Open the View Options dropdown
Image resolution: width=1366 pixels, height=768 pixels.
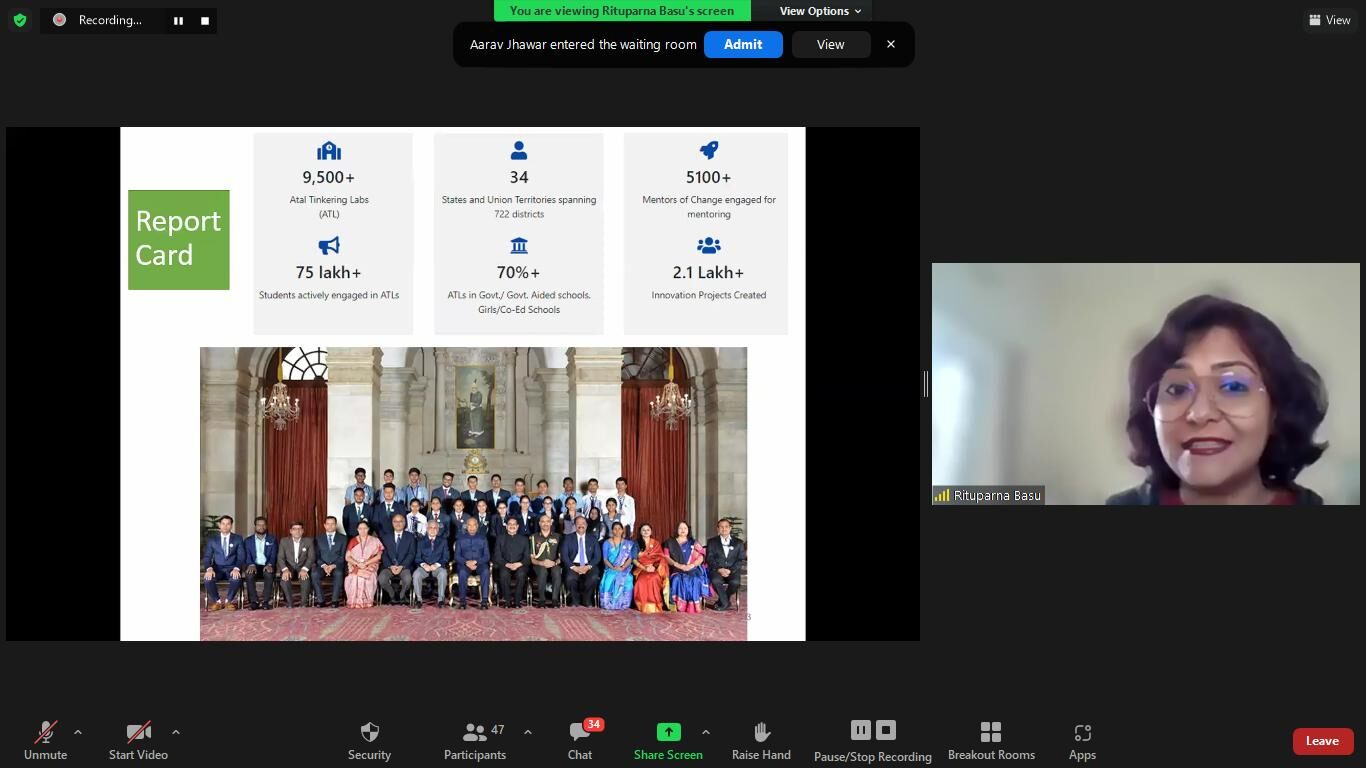820,11
